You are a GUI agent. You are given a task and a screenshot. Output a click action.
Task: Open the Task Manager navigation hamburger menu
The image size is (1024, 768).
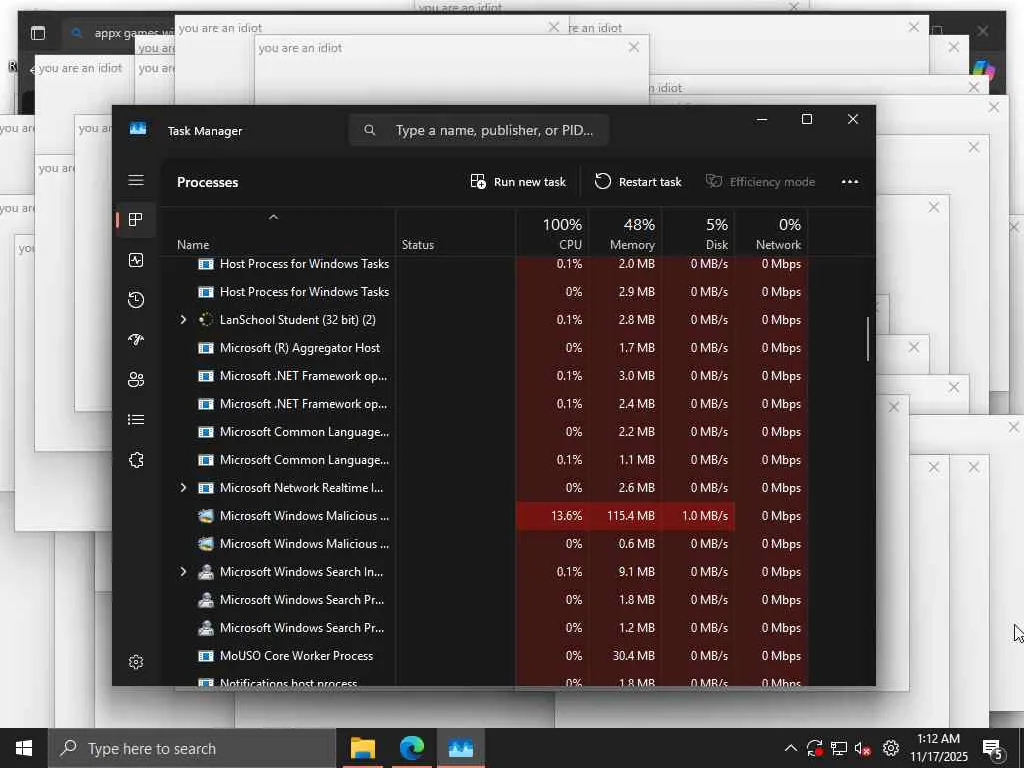point(136,180)
